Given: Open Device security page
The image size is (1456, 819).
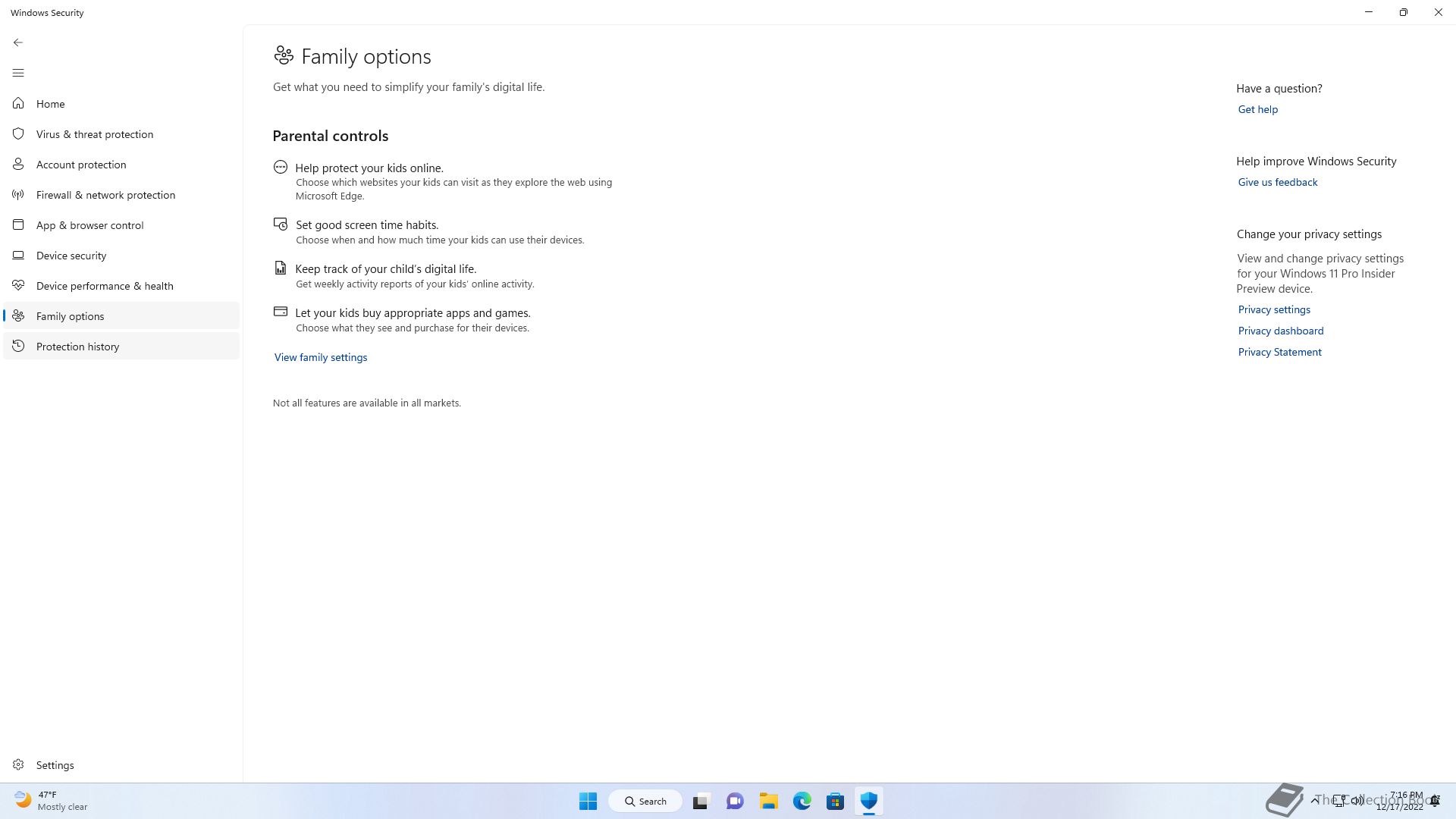Looking at the screenshot, I should tap(121, 256).
